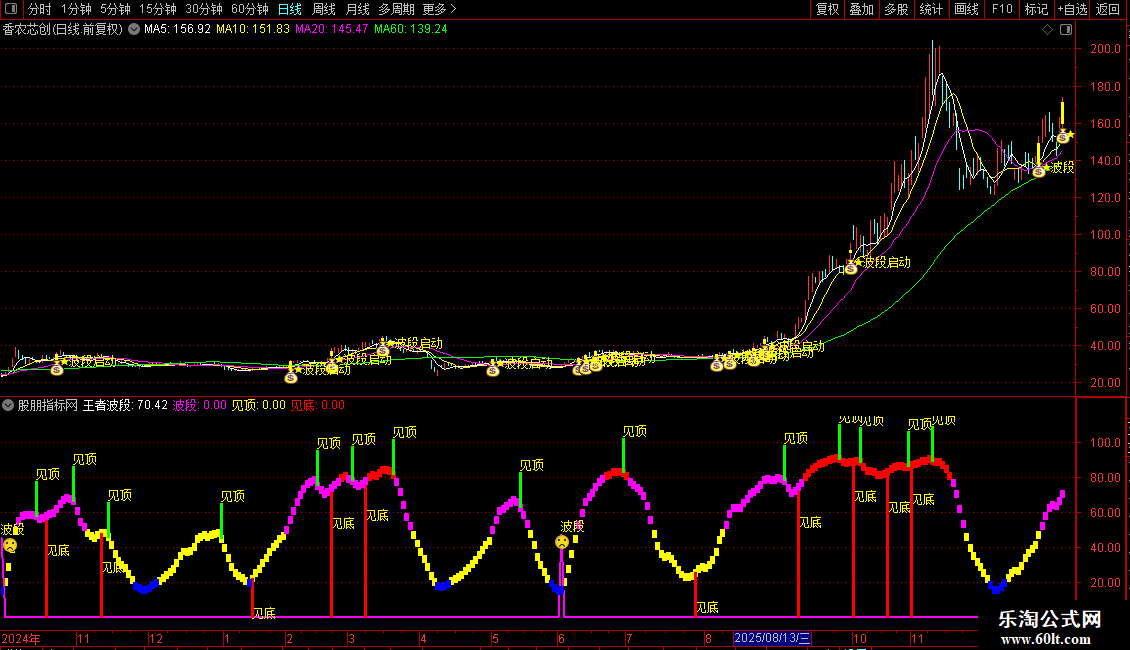The width and height of the screenshot is (1130, 650).
Task: Select the 15分钟 period tab
Action: [x=158, y=10]
